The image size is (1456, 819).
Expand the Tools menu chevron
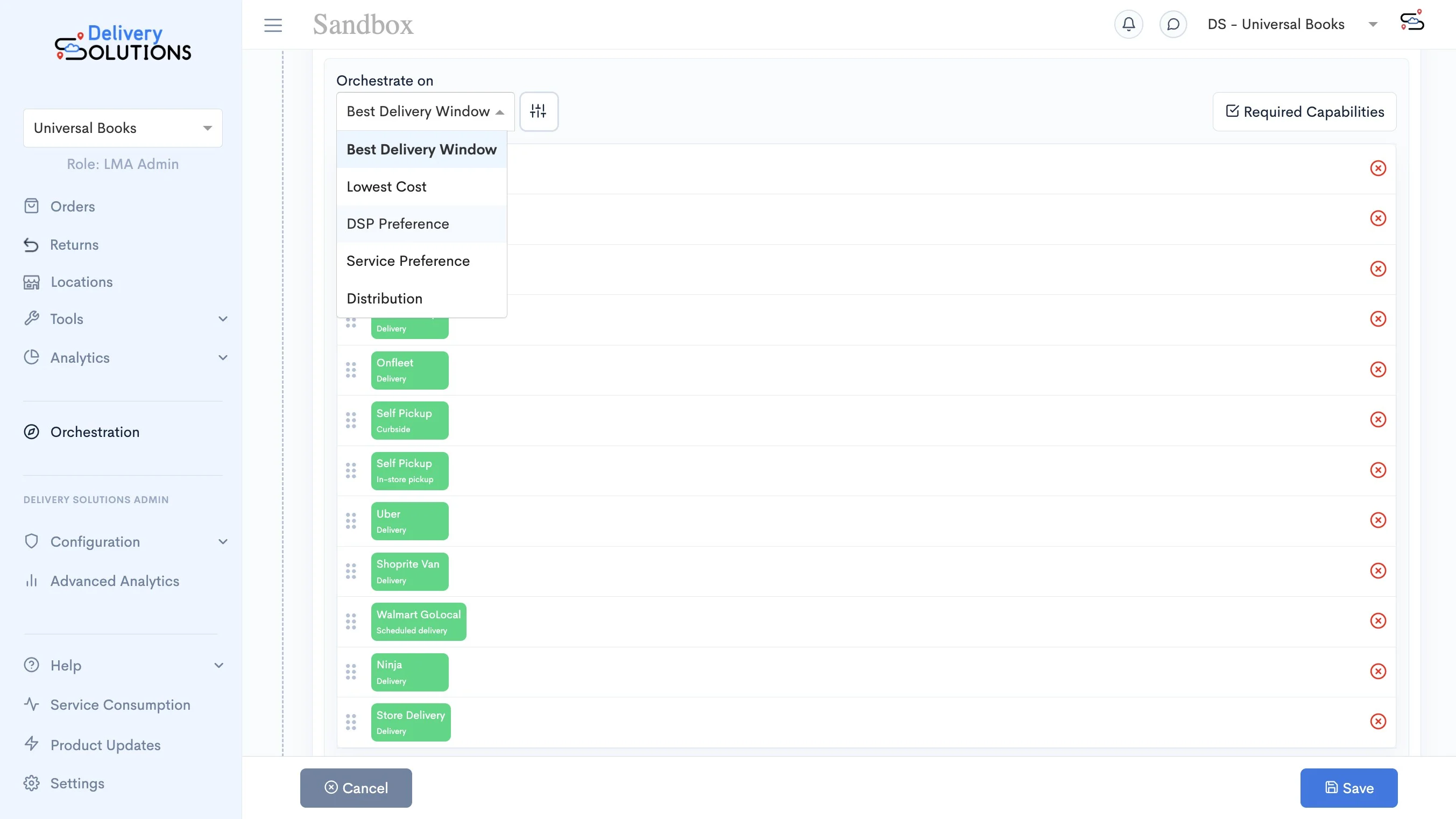pyautogui.click(x=223, y=319)
